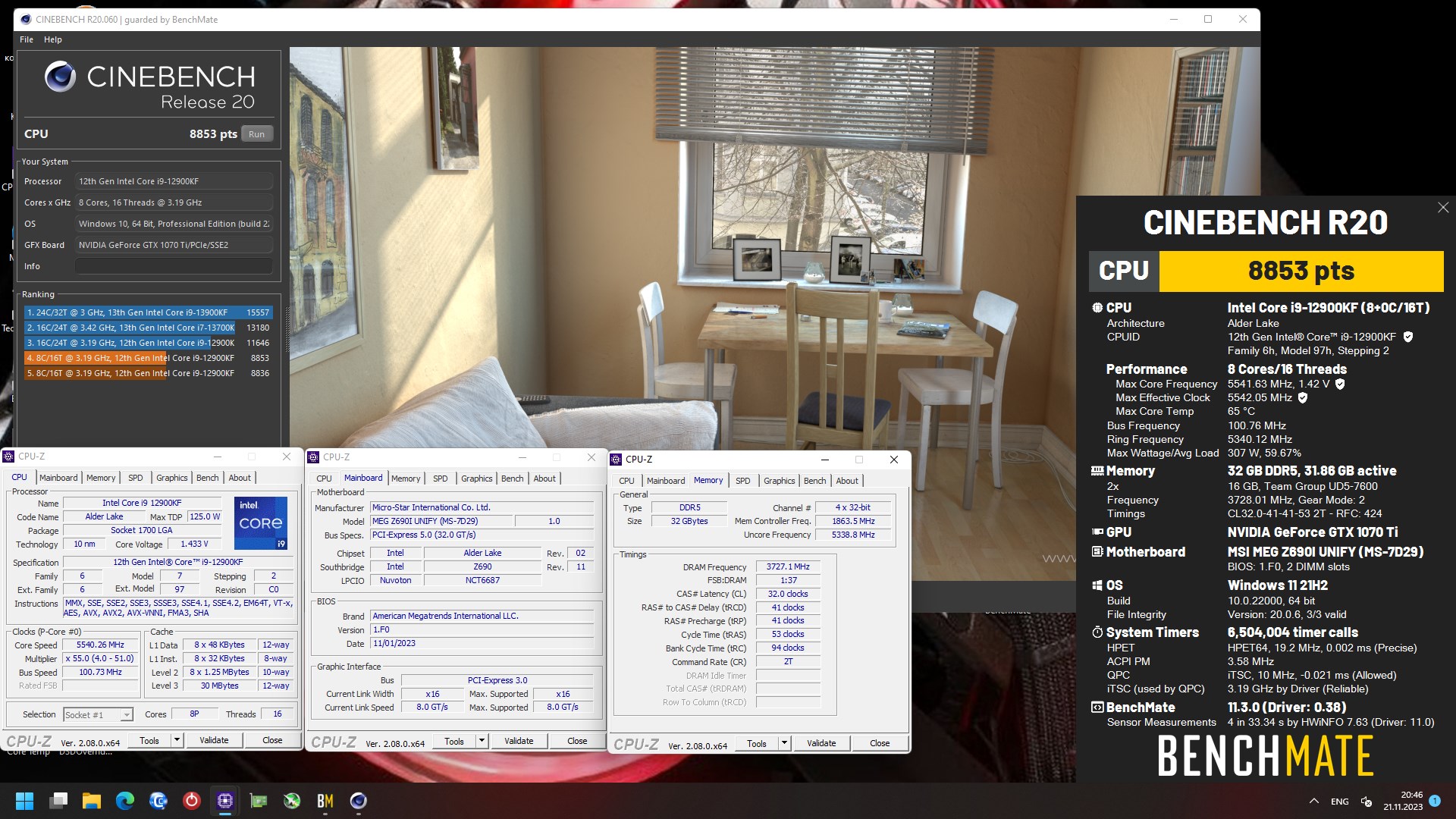Viewport: 1456px width, 819px height.
Task: Open the Cinebench Help menu
Action: point(53,39)
